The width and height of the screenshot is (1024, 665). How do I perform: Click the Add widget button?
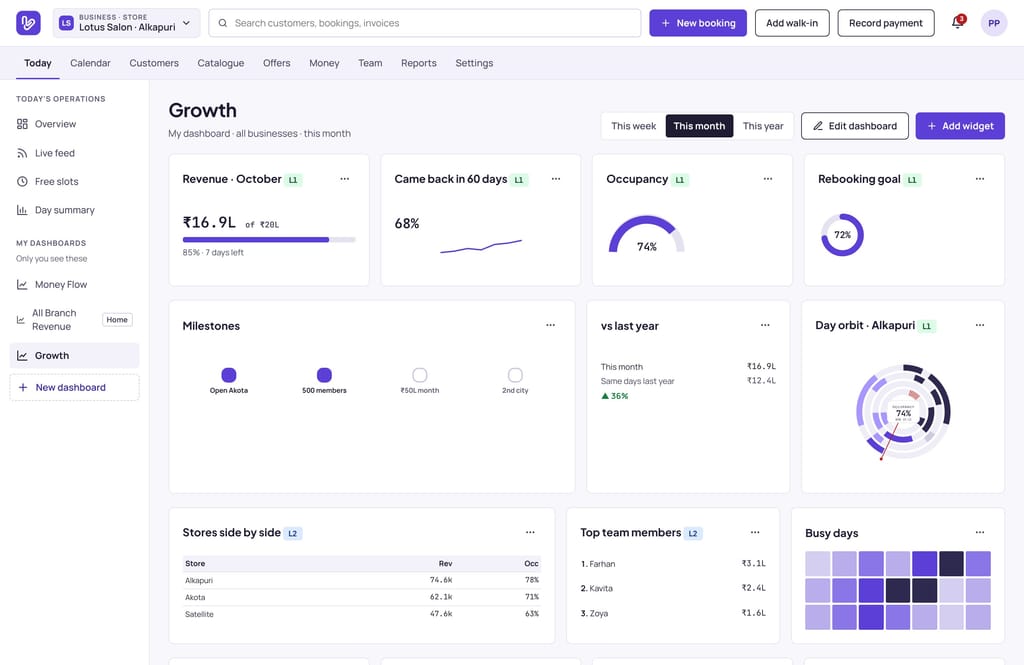pos(960,126)
